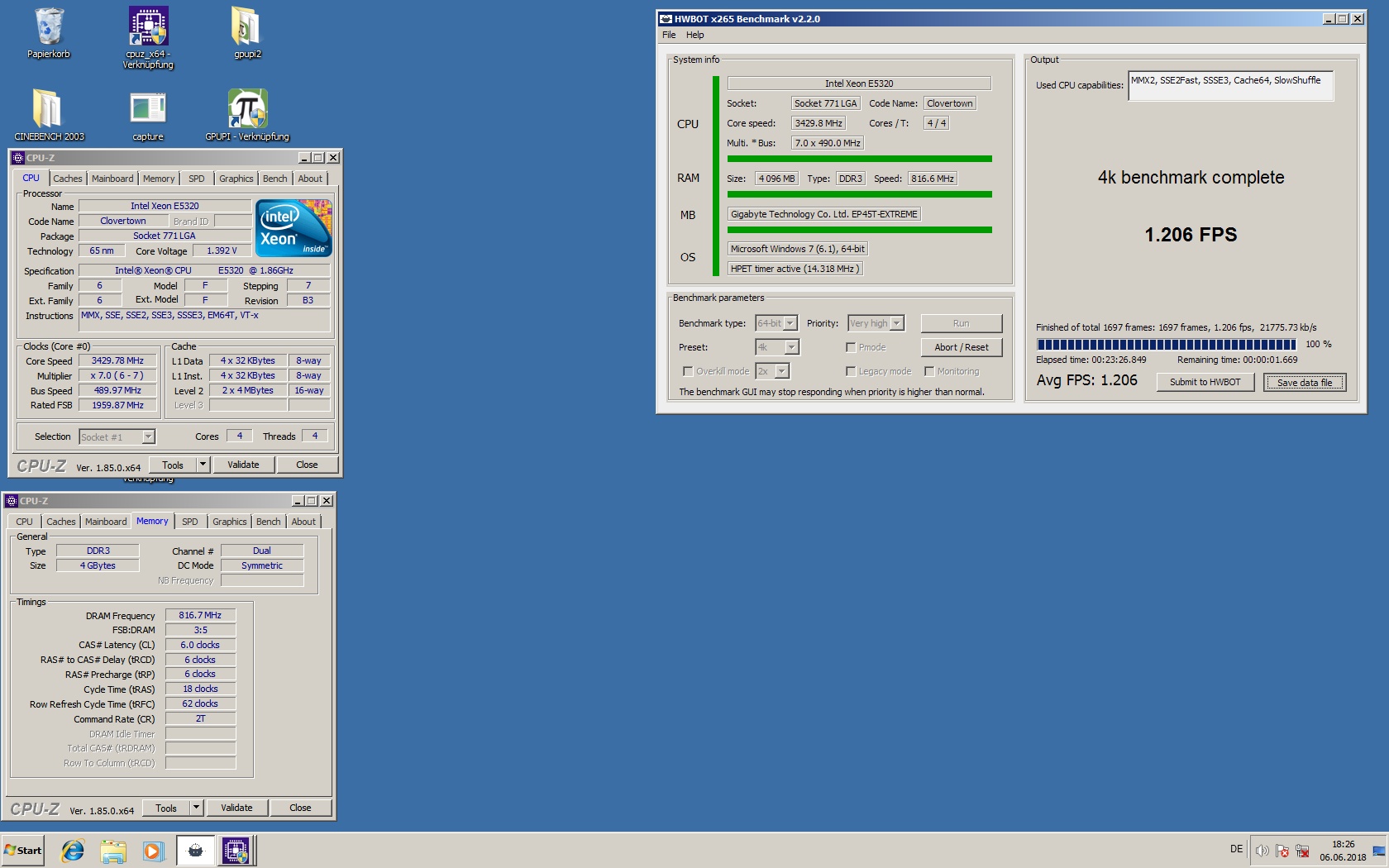This screenshot has height=868, width=1389.
Task: Switch to Mainboard tab in upper CPU-Z
Action: [x=112, y=179]
